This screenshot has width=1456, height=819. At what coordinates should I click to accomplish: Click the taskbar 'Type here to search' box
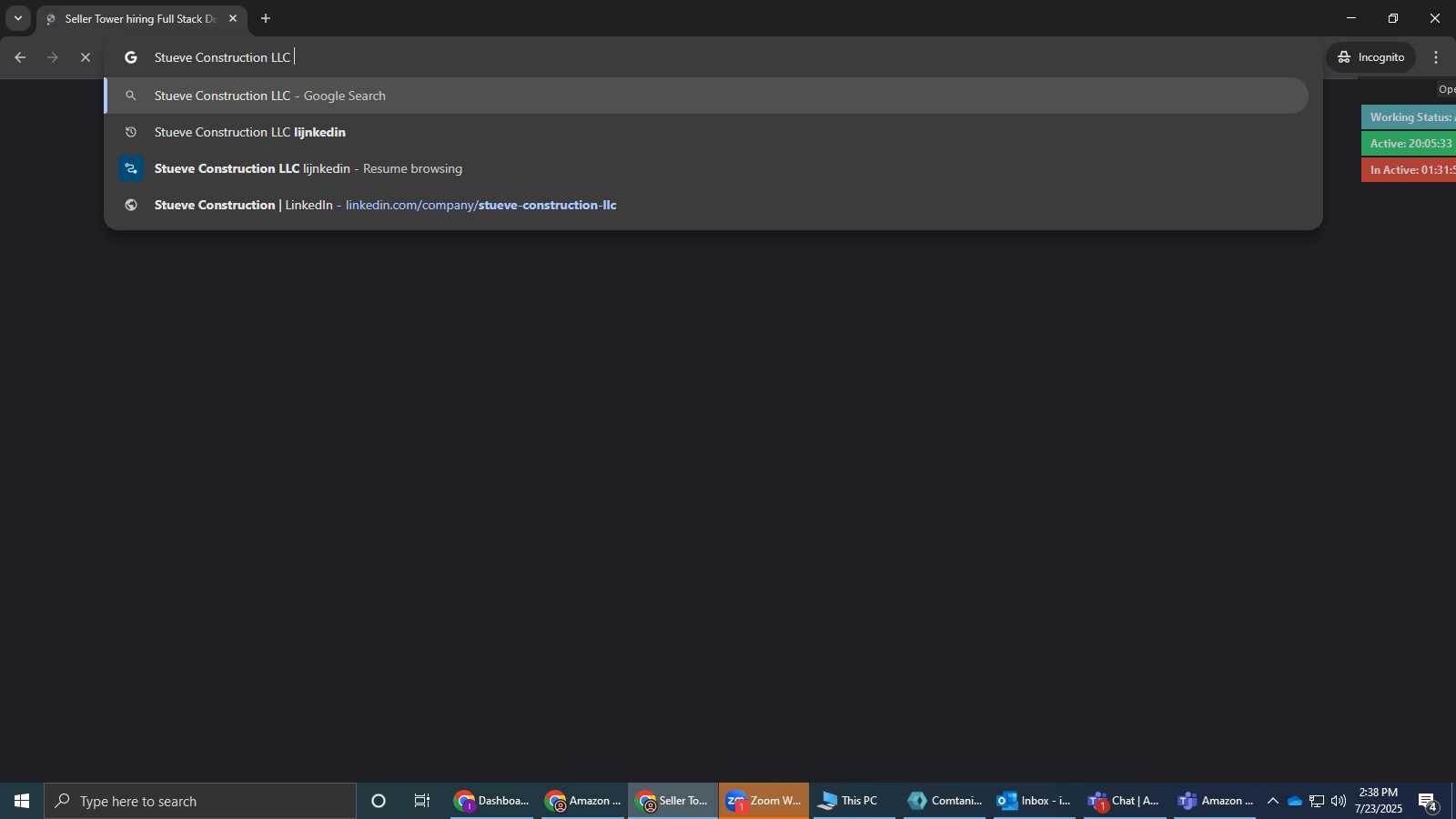(x=200, y=801)
